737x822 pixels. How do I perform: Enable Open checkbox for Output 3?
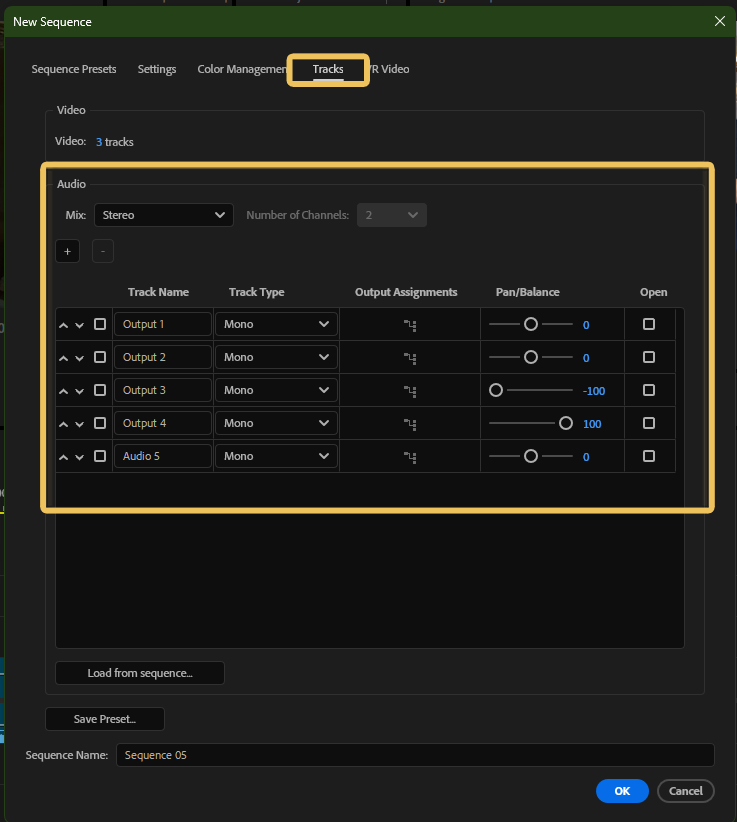tap(649, 390)
